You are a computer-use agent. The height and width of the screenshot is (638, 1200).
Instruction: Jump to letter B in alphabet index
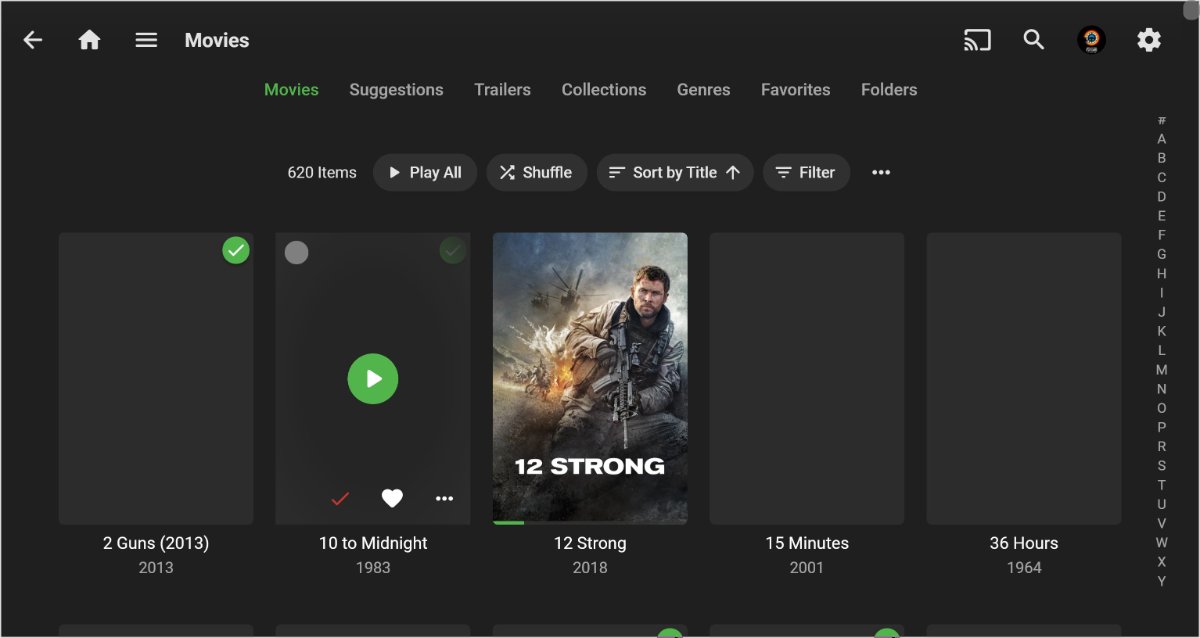point(1161,158)
